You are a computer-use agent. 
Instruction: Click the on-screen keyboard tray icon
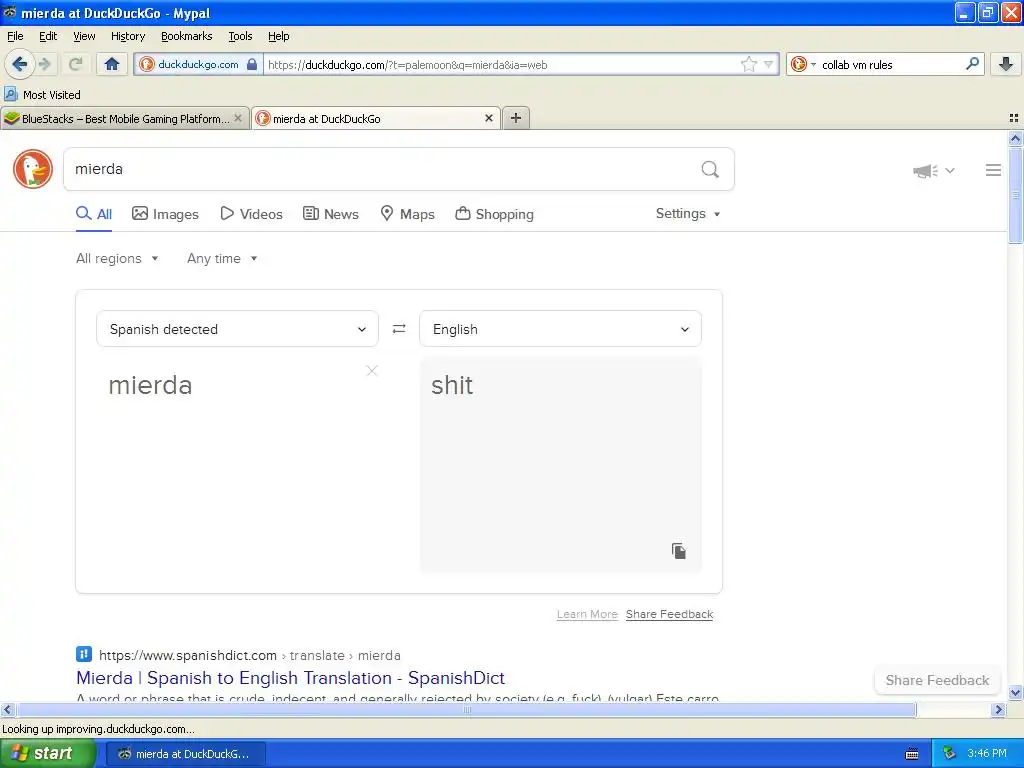912,754
